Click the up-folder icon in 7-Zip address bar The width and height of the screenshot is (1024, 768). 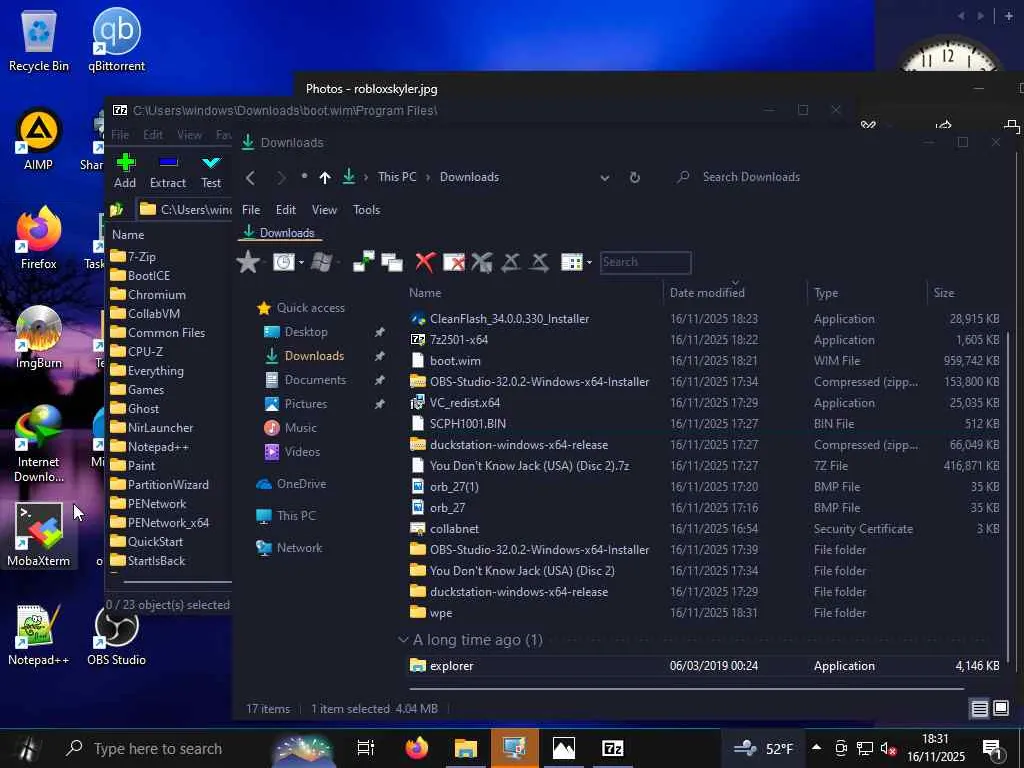pos(117,209)
